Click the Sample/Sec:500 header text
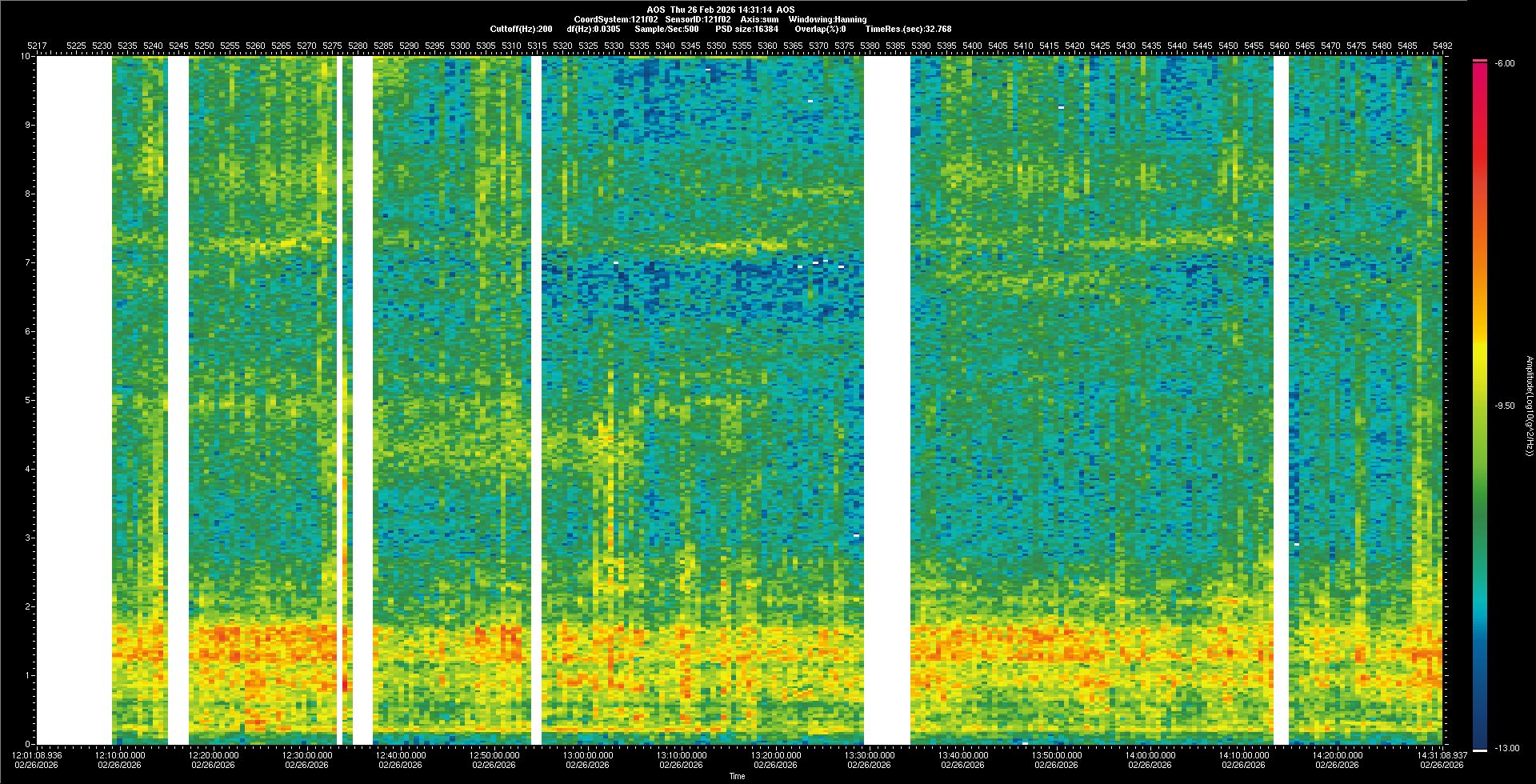The height and width of the screenshot is (784, 1536). coord(666,29)
